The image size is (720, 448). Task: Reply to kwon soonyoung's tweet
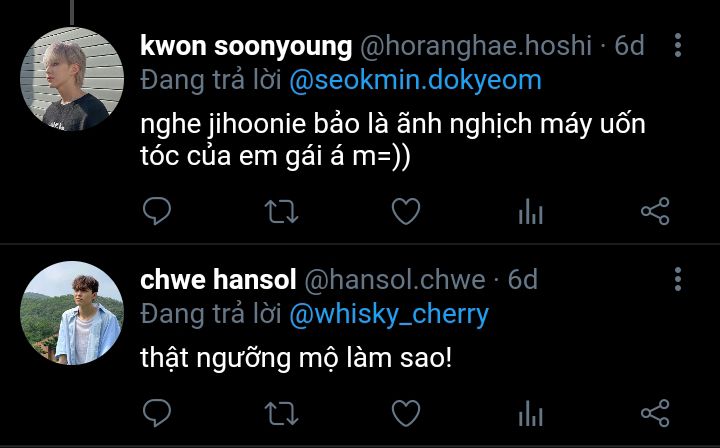pos(157,211)
